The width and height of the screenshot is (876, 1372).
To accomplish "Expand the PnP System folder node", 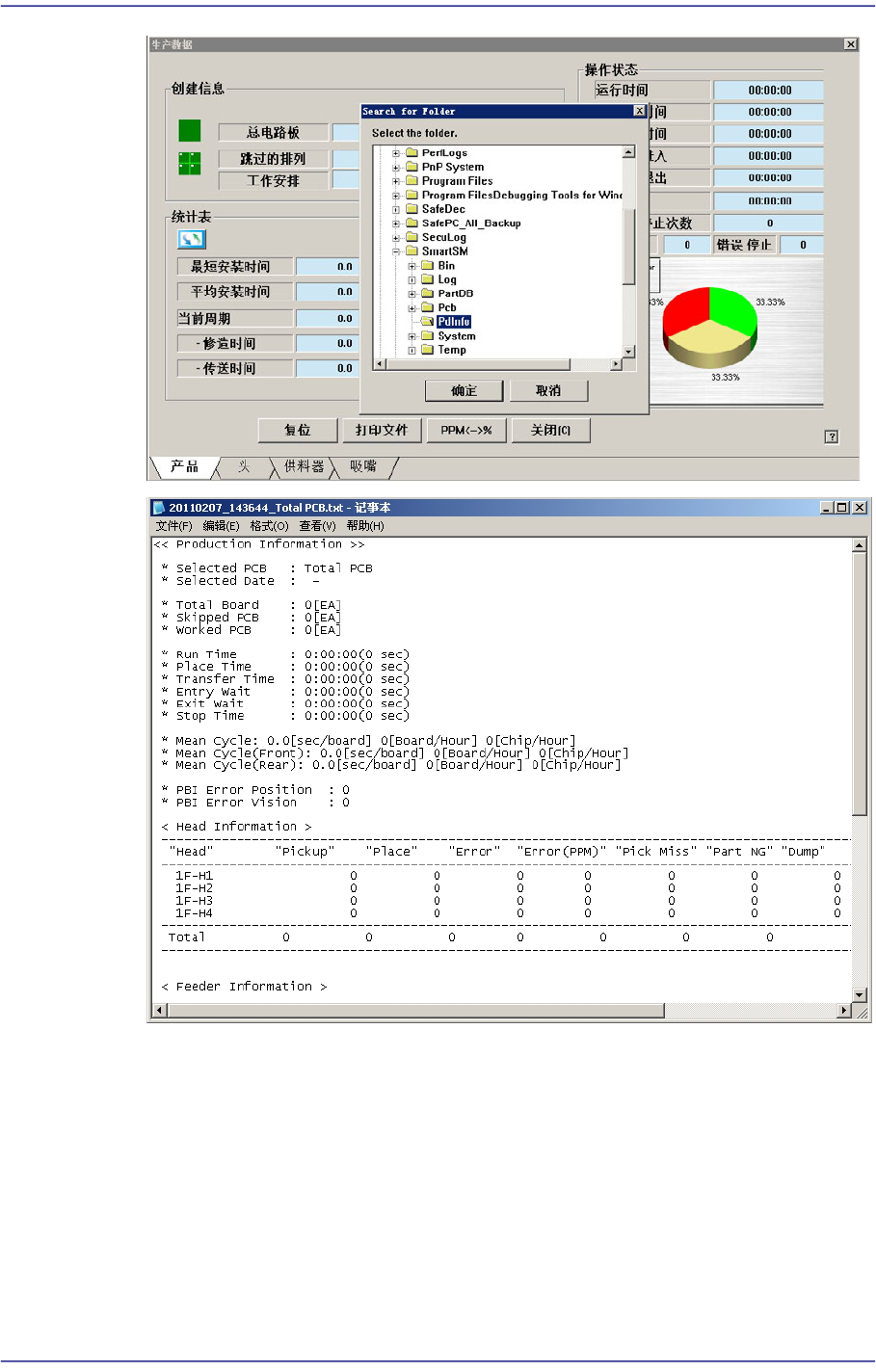I will tap(396, 167).
